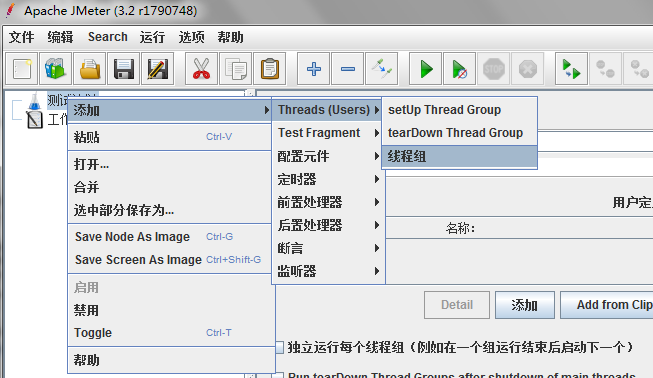Click the Copy pages icon
Image resolution: width=653 pixels, height=378 pixels.
point(235,69)
